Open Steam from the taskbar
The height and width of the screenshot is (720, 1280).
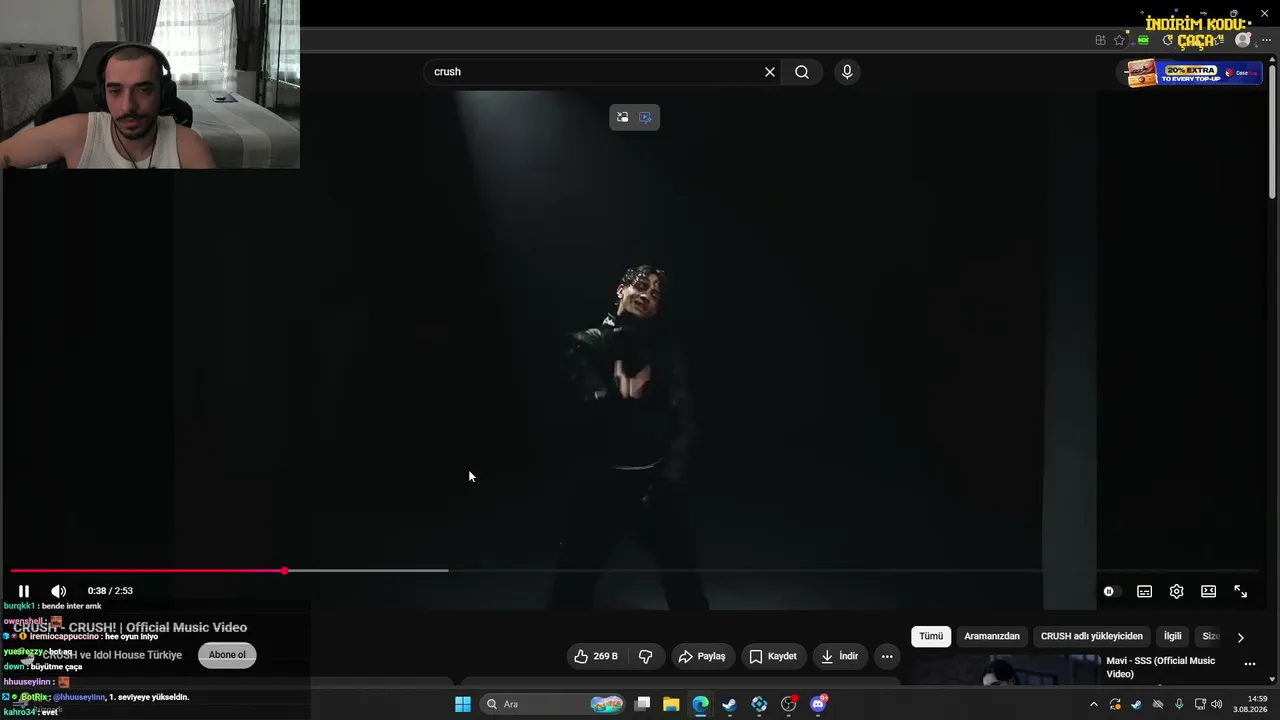tap(729, 704)
